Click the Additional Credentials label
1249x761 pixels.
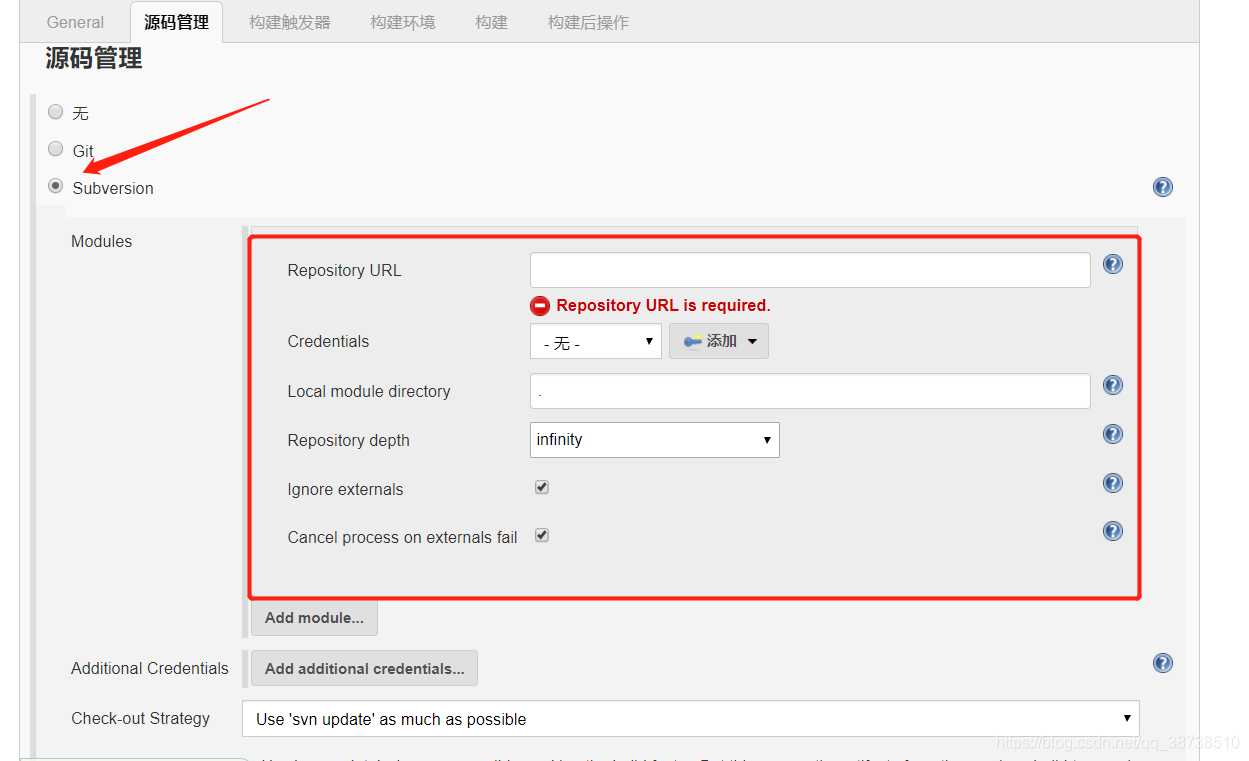point(150,668)
